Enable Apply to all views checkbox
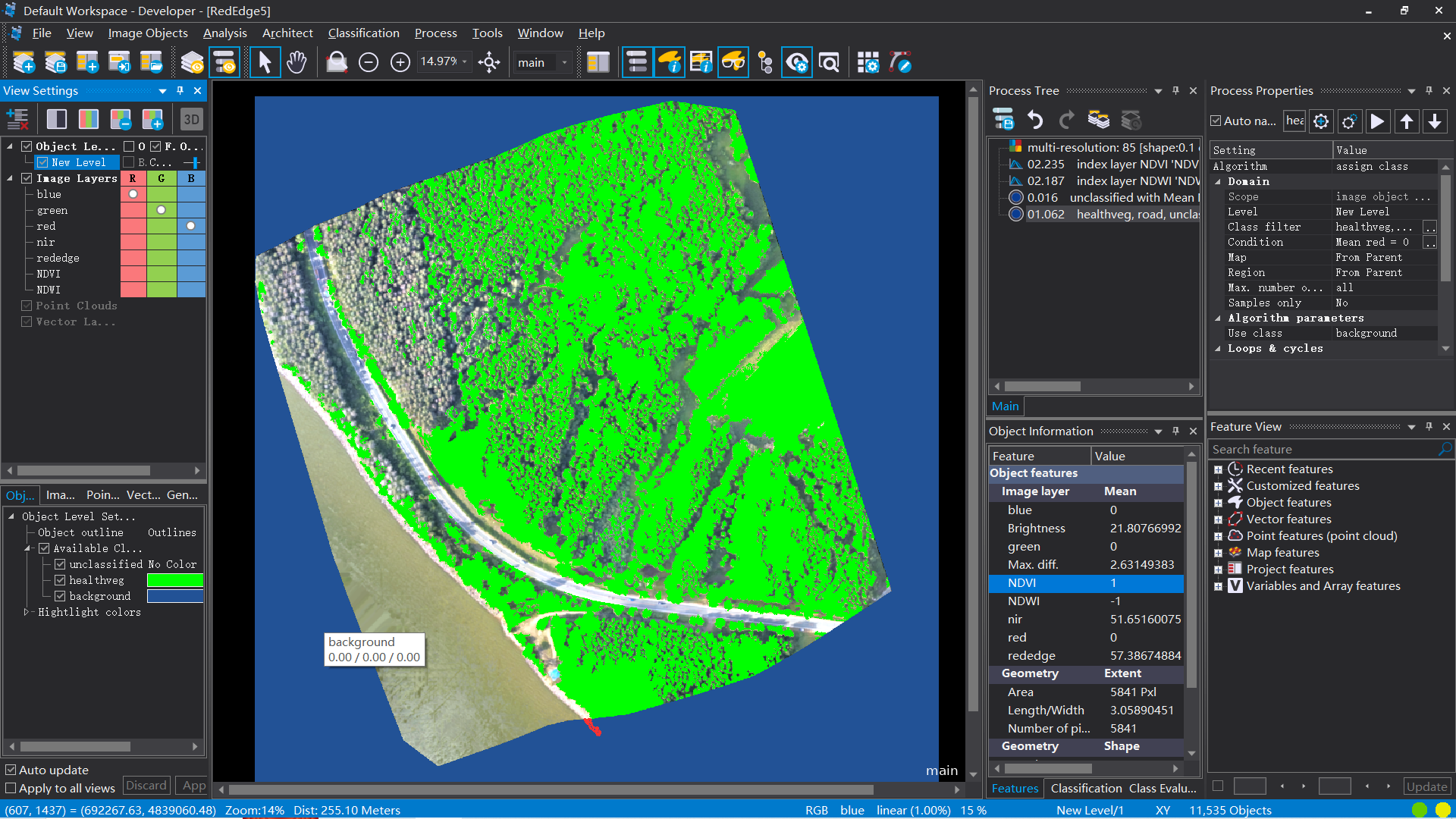Viewport: 1456px width, 819px height. [x=11, y=788]
